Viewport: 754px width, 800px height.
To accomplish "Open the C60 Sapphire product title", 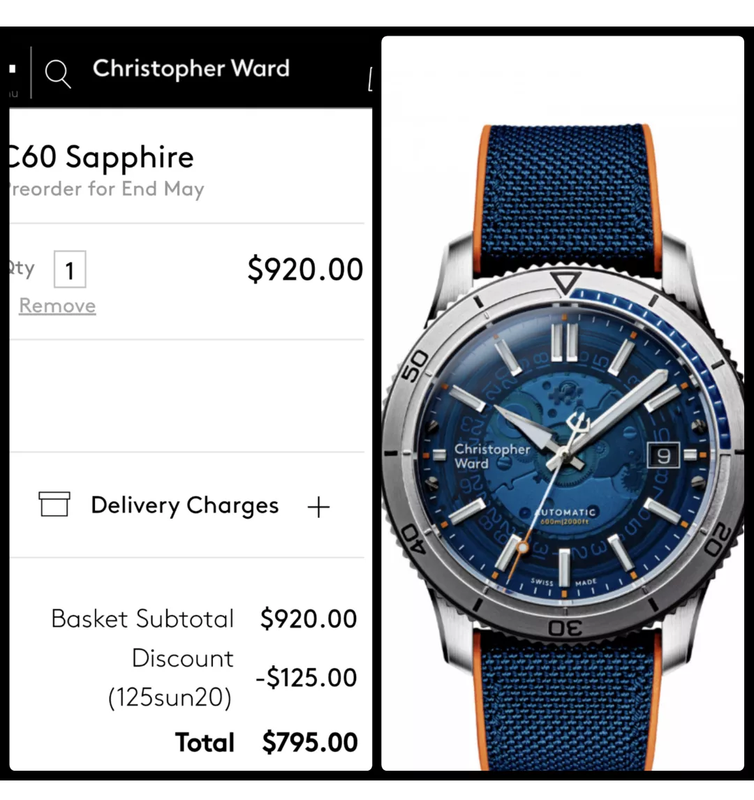I will pyautogui.click(x=101, y=157).
